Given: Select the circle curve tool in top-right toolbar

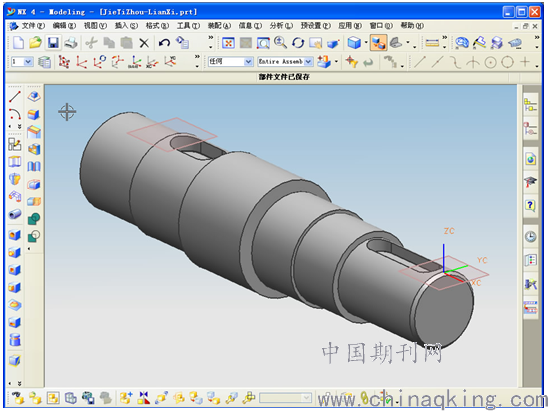Looking at the screenshot, I should click(x=507, y=62).
